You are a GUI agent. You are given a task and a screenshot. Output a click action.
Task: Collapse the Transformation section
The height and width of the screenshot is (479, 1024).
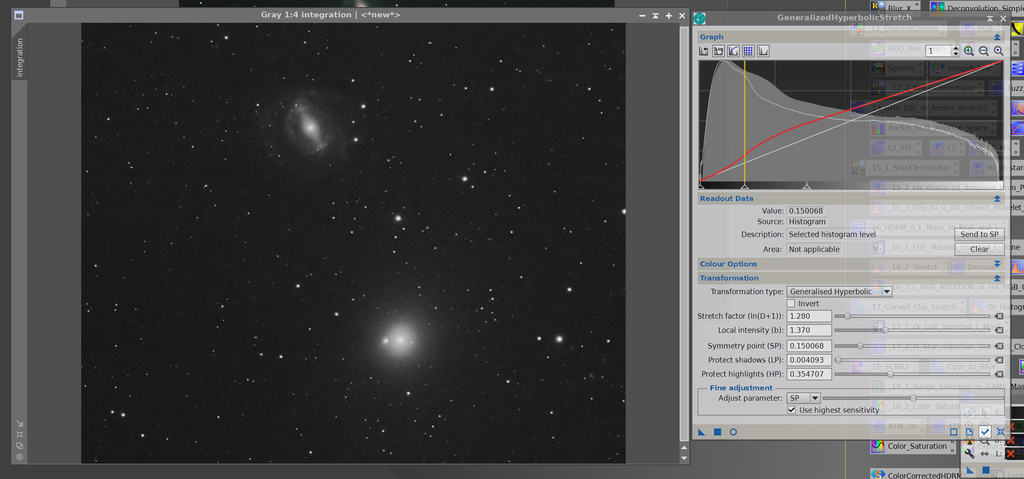click(x=997, y=278)
